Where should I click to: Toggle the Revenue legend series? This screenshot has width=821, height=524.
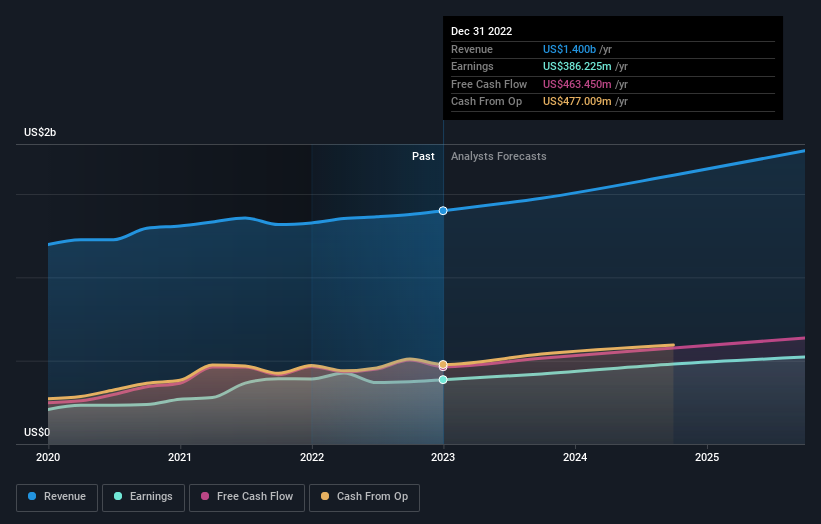click(57, 497)
